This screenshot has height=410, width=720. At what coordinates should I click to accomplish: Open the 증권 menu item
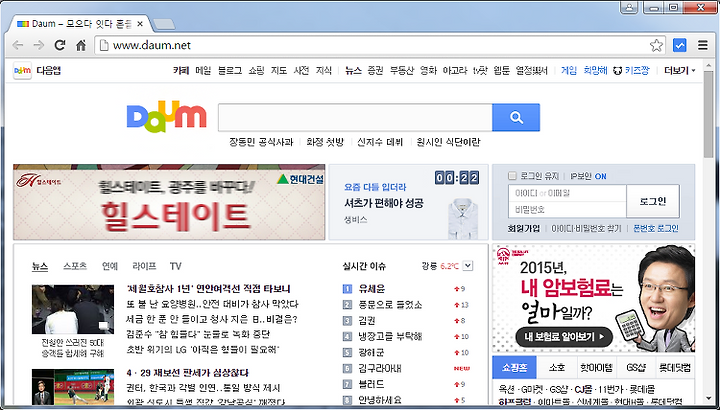(375, 71)
